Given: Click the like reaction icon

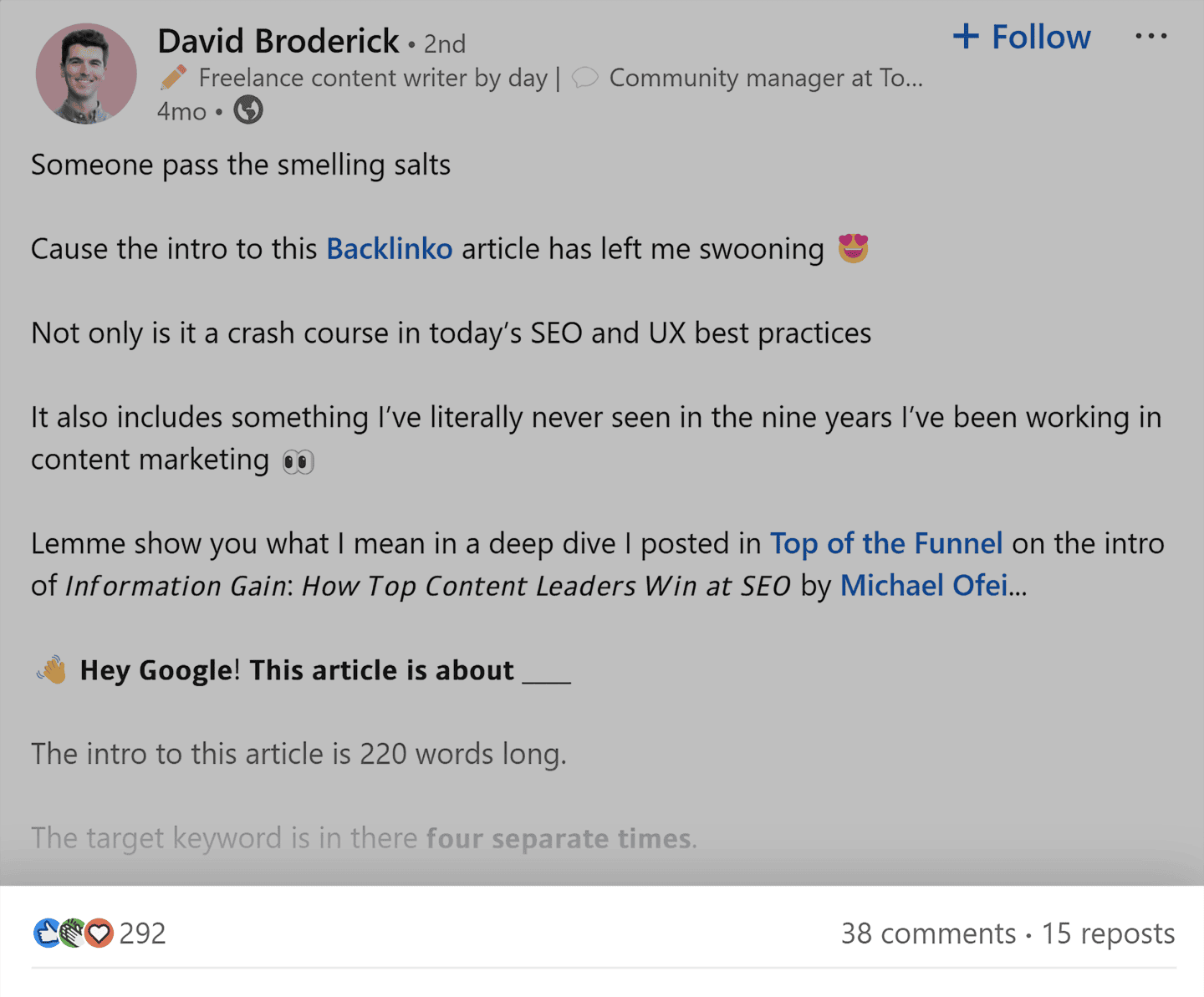Looking at the screenshot, I should [x=46, y=933].
